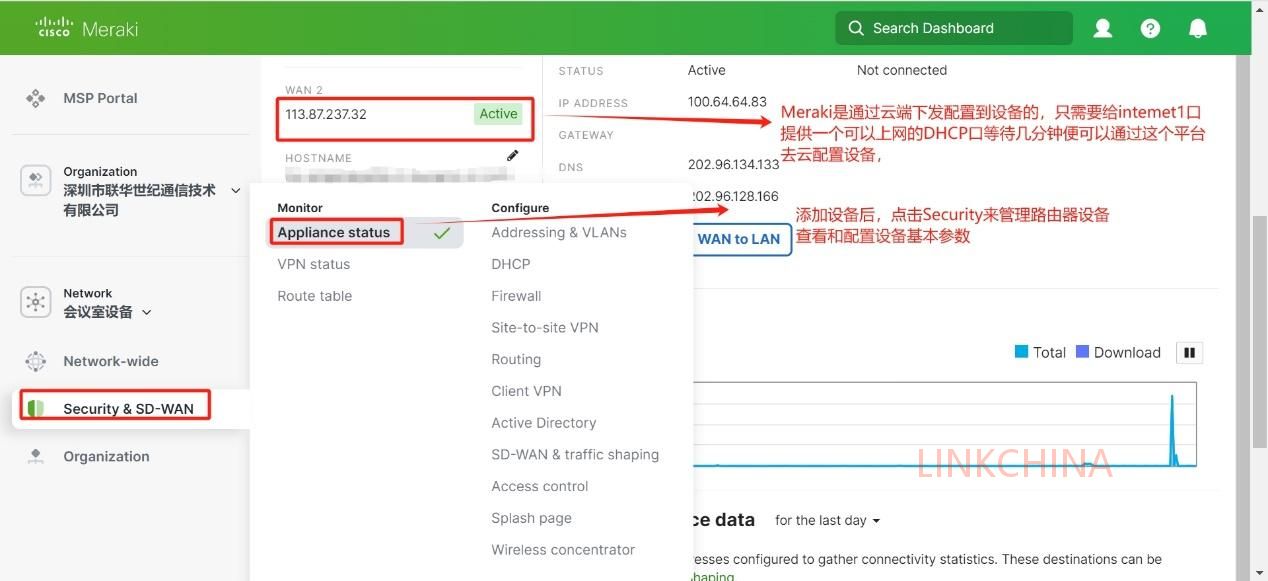Screen dimensions: 1268x581
Task: Click the Organization building icon at top
Action: pyautogui.click(x=36, y=181)
